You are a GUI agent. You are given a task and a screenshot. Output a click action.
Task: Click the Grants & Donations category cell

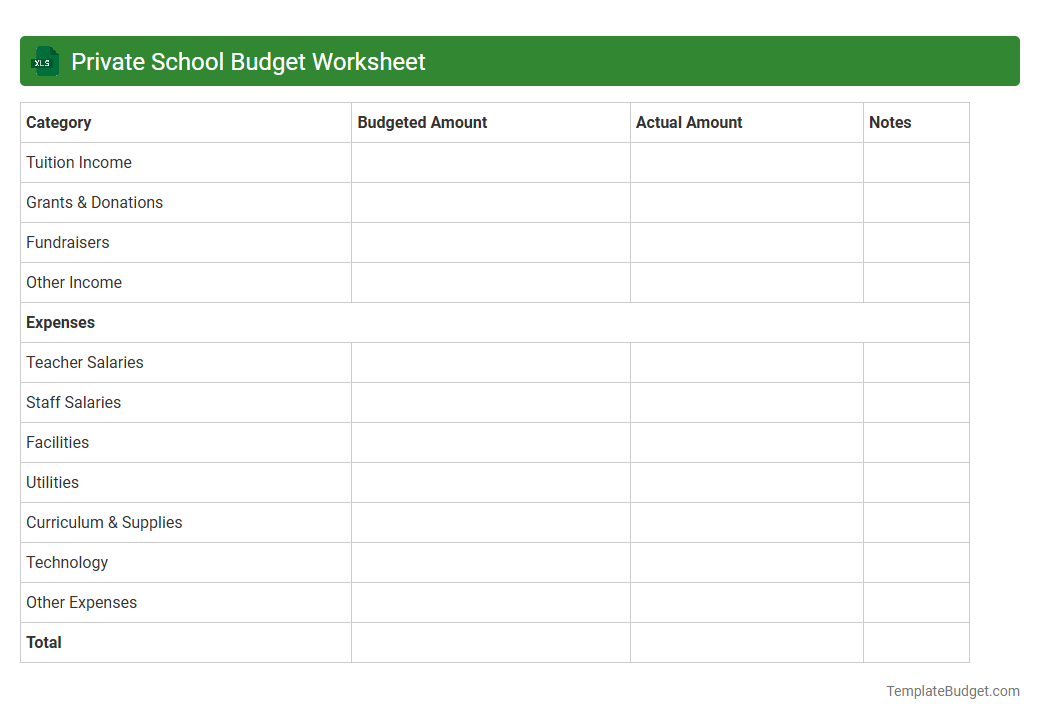pos(94,202)
